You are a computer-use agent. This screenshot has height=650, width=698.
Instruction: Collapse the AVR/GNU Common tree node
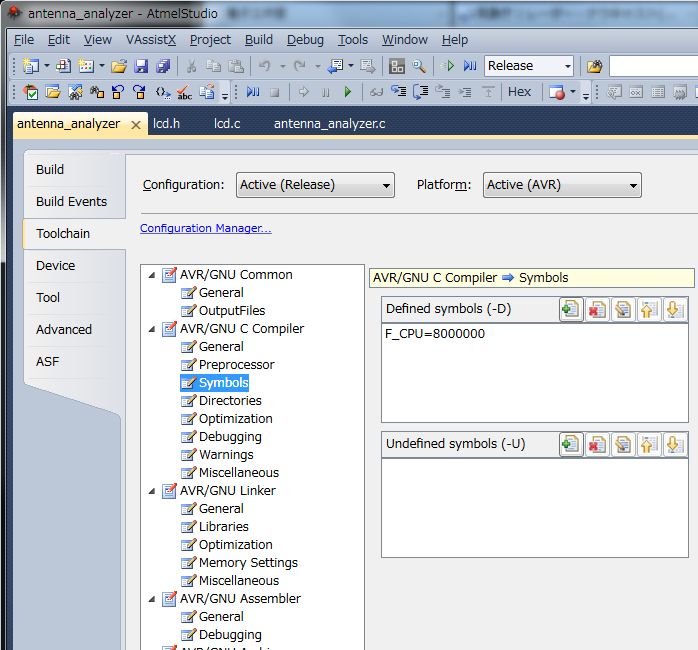(152, 275)
